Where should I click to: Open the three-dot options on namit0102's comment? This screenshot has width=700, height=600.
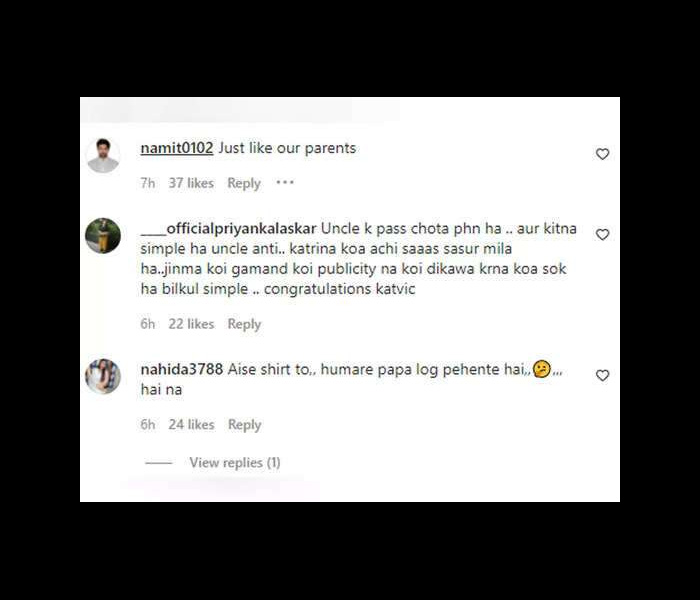pyautogui.click(x=285, y=182)
